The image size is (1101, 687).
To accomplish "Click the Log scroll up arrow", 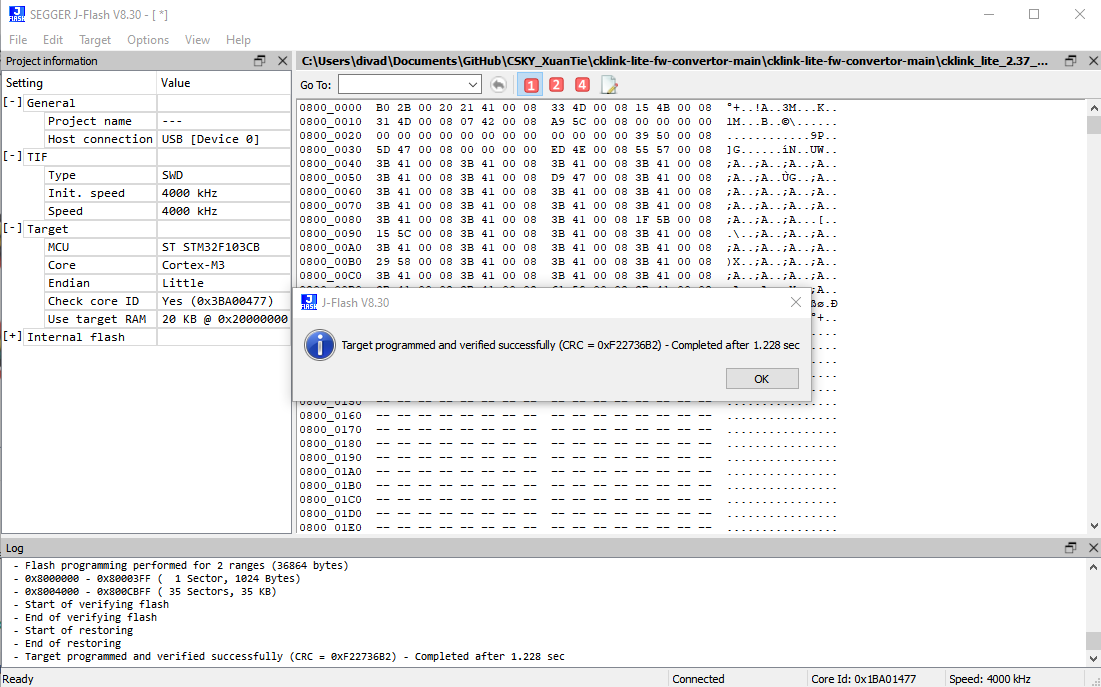I will 1093,566.
